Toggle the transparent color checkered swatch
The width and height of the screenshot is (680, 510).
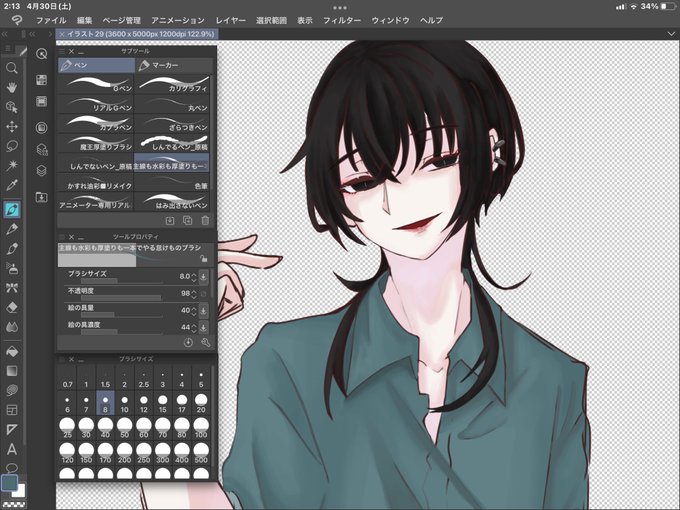pyautogui.click(x=14, y=504)
